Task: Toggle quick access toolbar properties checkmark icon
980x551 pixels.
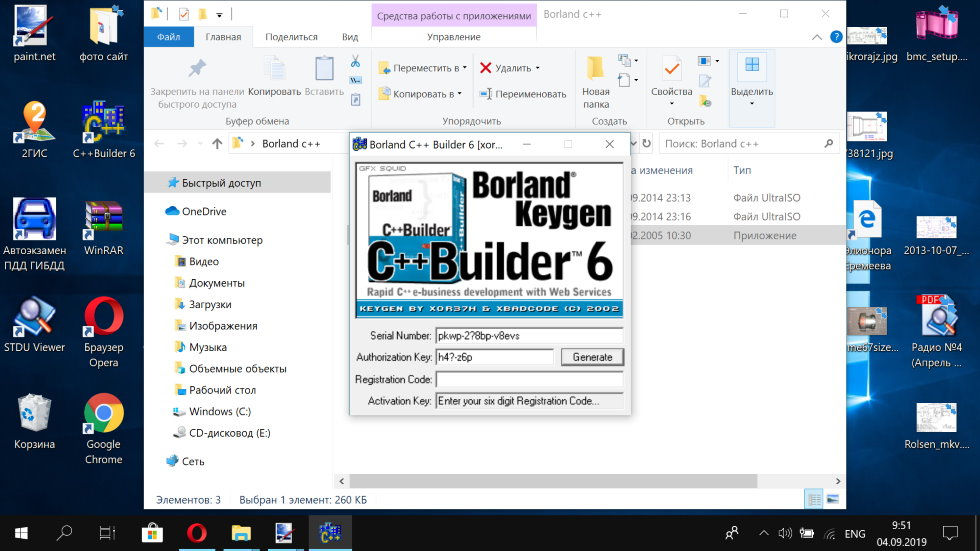Action: click(184, 14)
